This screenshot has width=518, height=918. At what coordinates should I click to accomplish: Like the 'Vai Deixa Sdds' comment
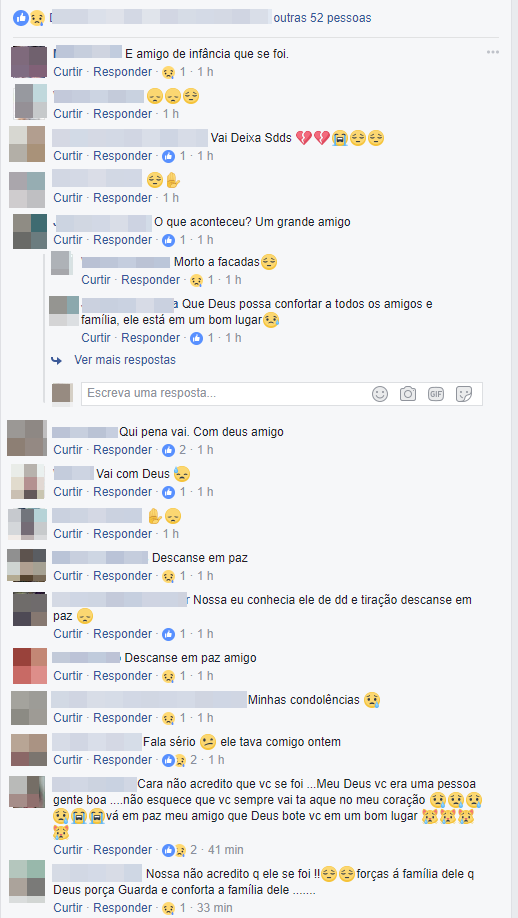click(x=68, y=156)
